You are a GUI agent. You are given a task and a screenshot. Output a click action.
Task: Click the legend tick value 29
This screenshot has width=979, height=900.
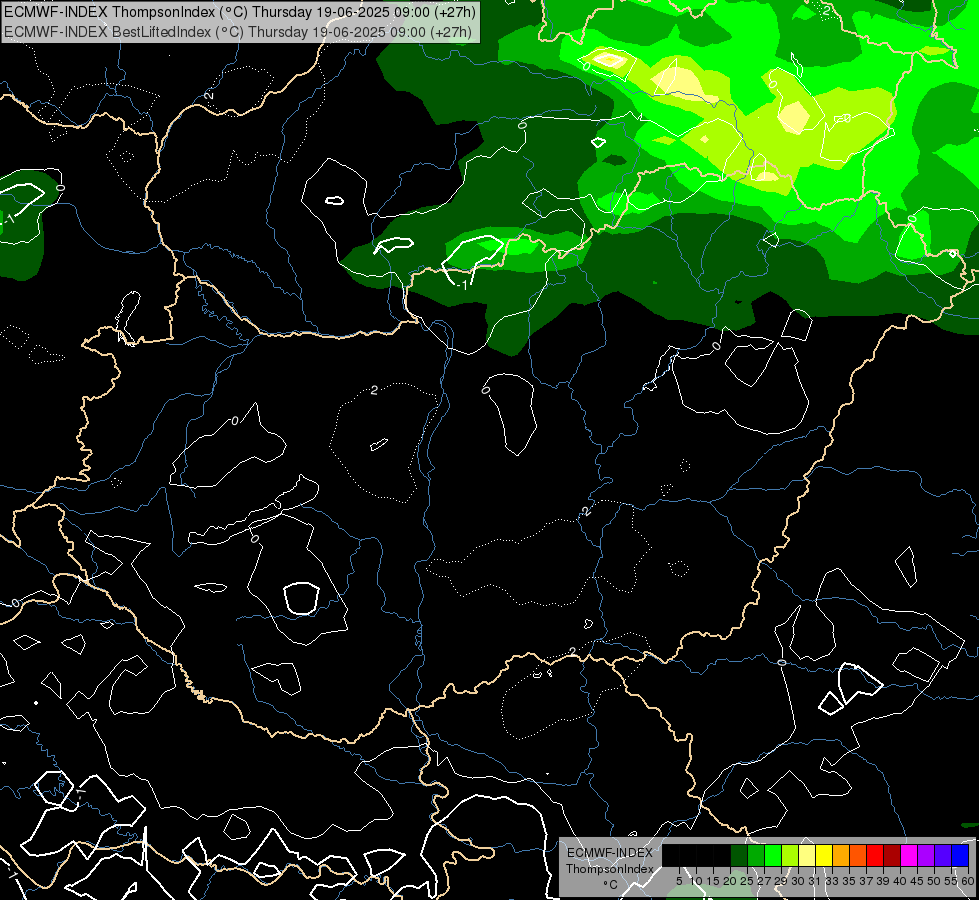[x=781, y=881]
